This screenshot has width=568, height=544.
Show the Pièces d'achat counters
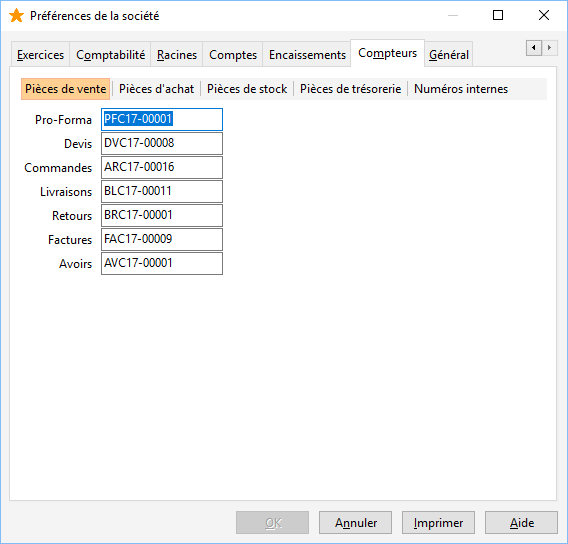(156, 89)
